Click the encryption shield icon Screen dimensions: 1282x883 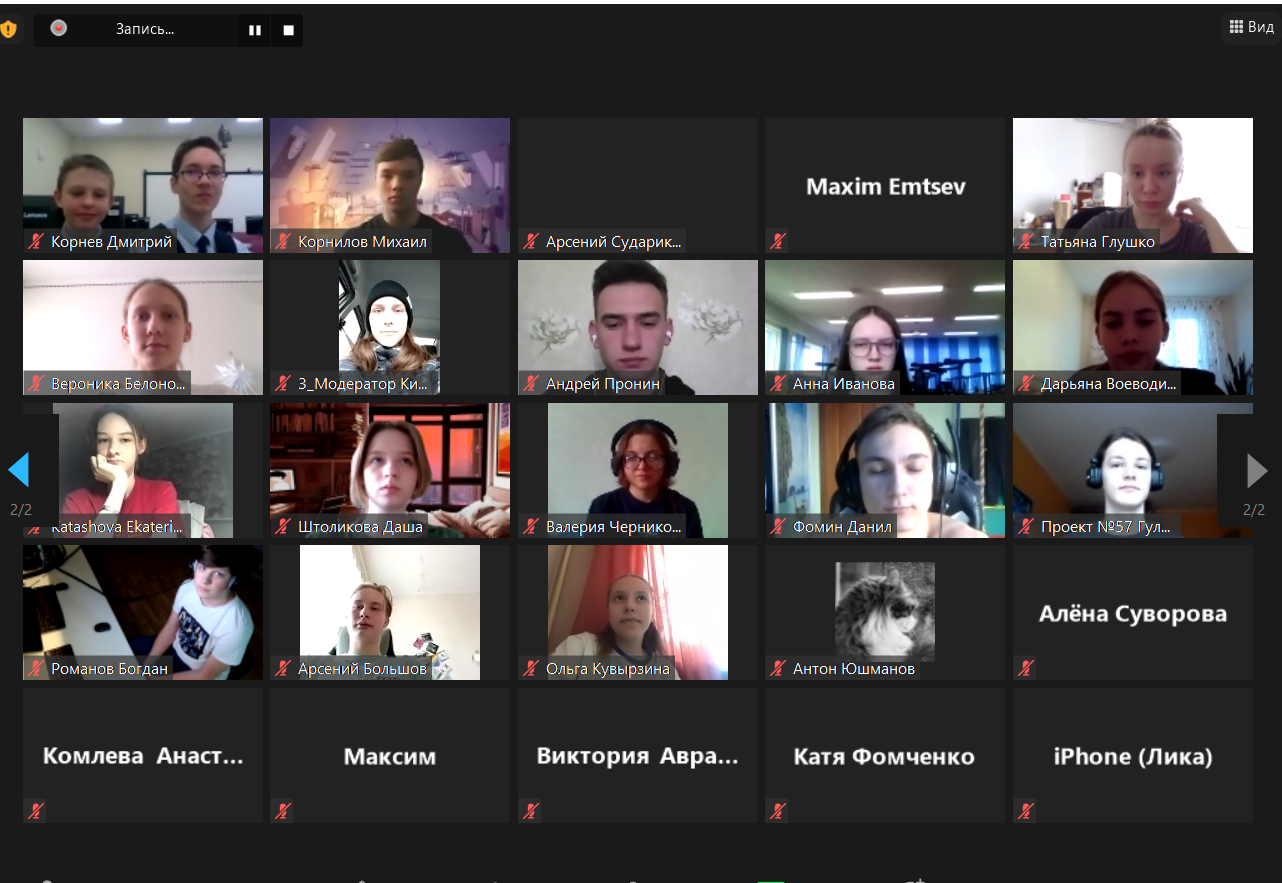[8, 29]
